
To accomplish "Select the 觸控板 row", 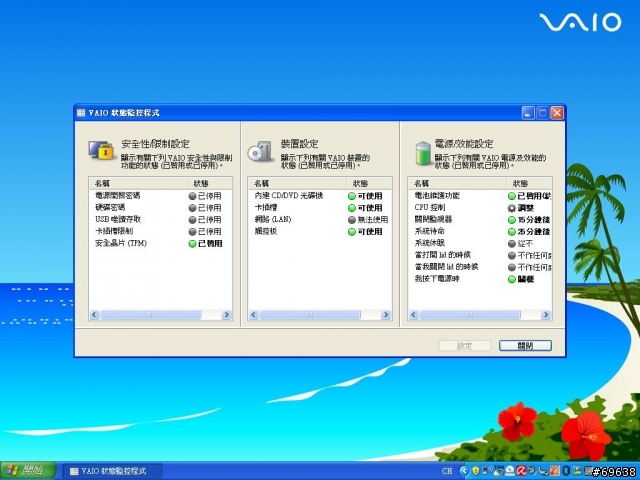I will pos(320,231).
